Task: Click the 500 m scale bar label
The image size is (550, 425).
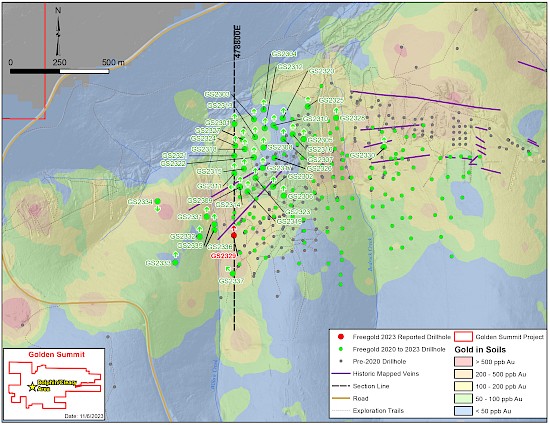Action: pos(113,62)
